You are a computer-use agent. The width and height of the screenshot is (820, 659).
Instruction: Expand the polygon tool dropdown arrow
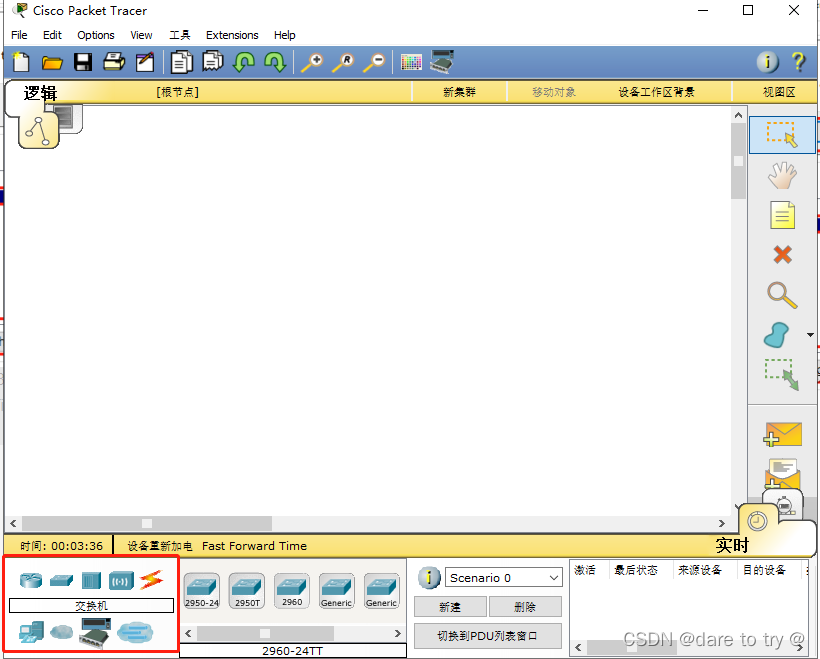pos(810,335)
